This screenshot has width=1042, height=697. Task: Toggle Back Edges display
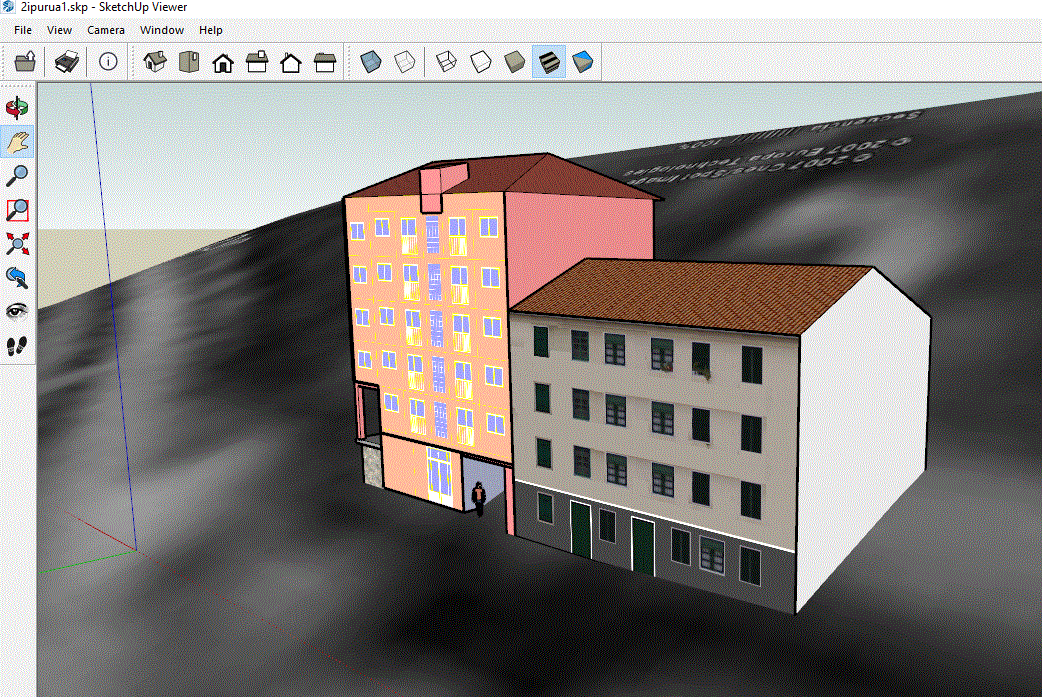(x=404, y=62)
